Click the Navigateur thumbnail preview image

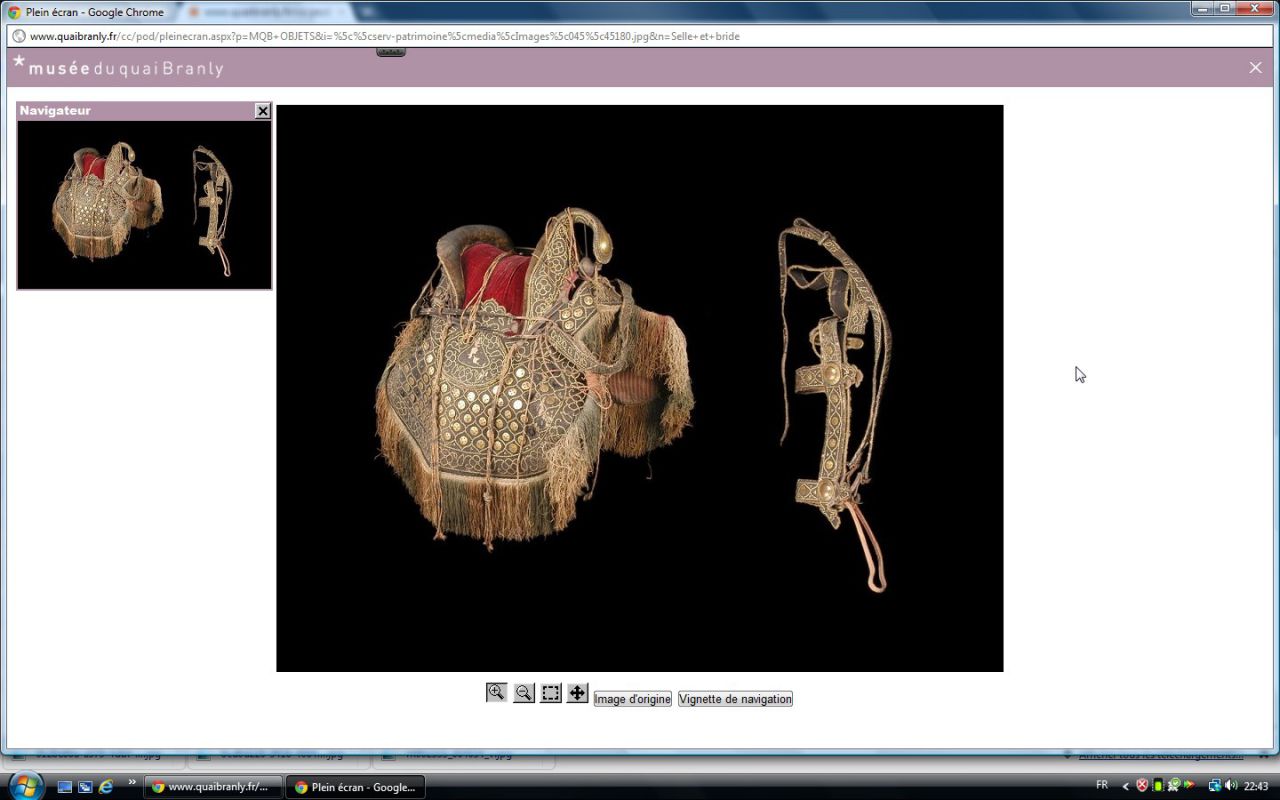tap(144, 205)
